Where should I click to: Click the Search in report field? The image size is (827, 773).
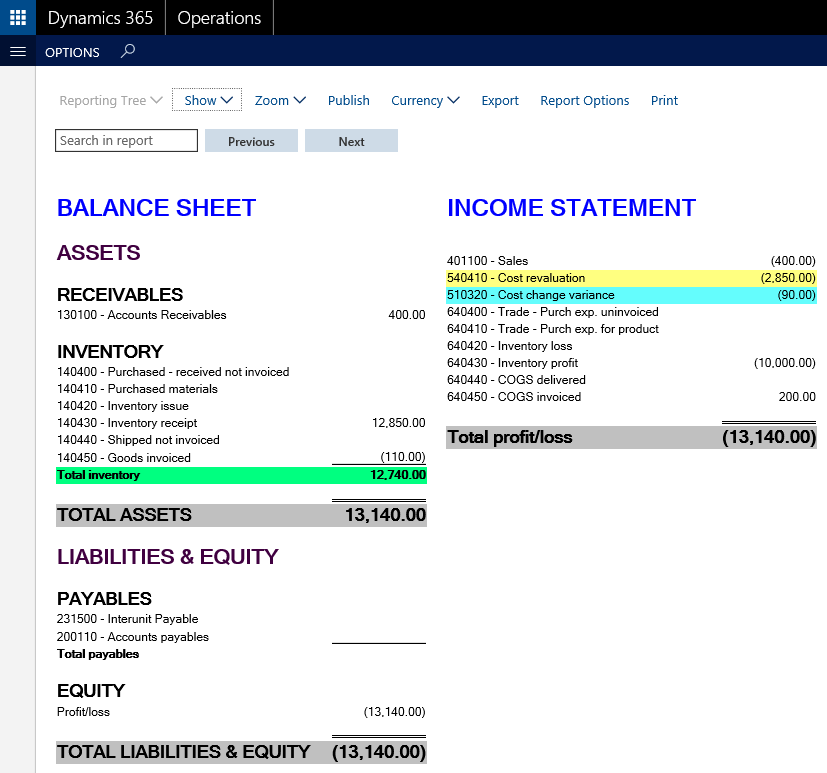(126, 141)
